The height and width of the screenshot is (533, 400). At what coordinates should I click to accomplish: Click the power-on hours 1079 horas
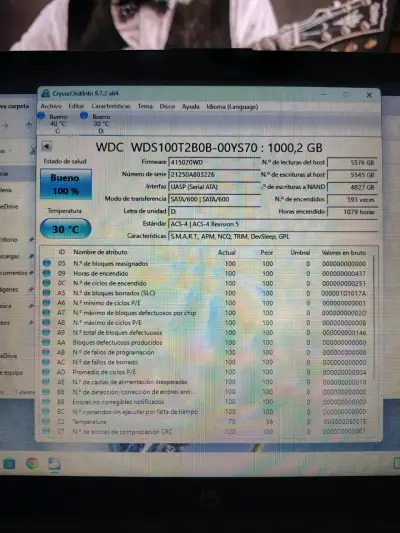[x=352, y=211]
